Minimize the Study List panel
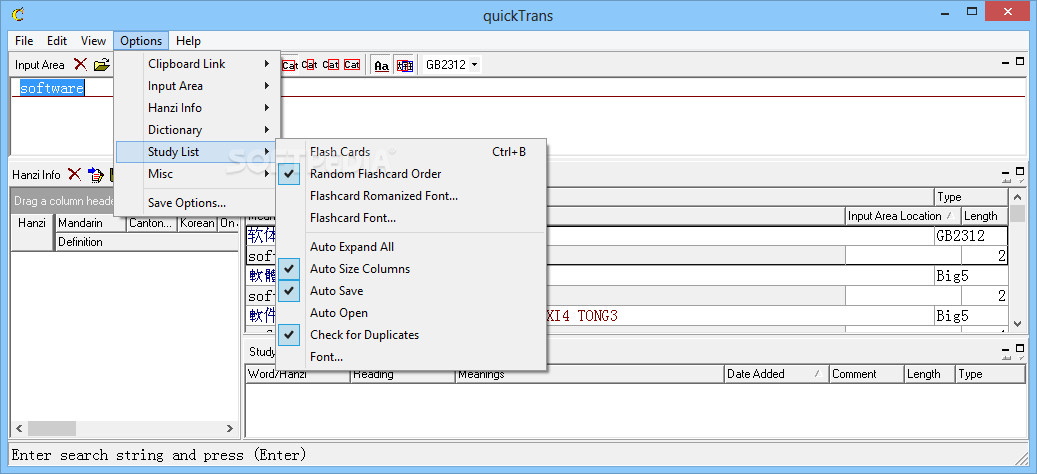Image resolution: width=1037 pixels, height=474 pixels. click(1007, 348)
